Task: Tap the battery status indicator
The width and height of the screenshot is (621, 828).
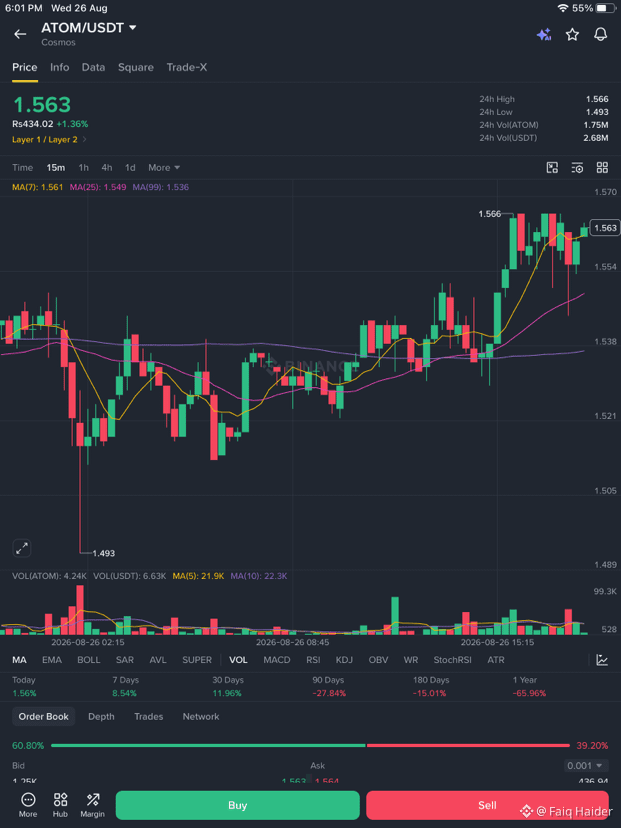Action: tap(606, 8)
